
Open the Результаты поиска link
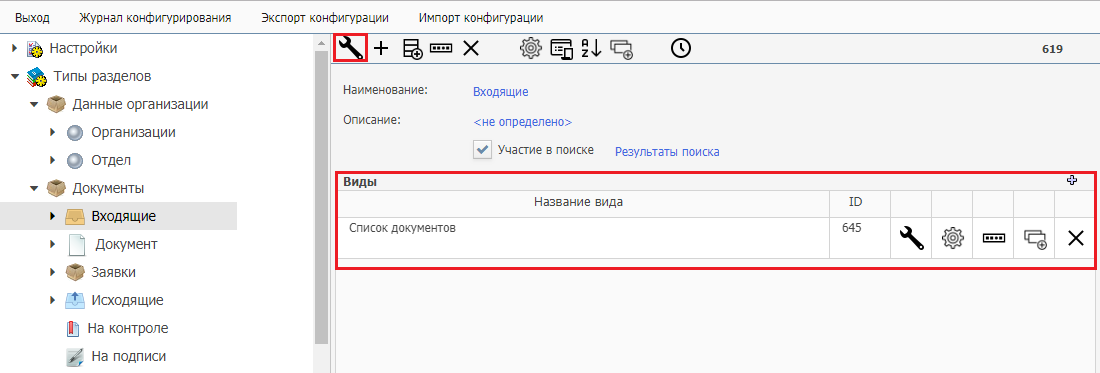coord(667,151)
